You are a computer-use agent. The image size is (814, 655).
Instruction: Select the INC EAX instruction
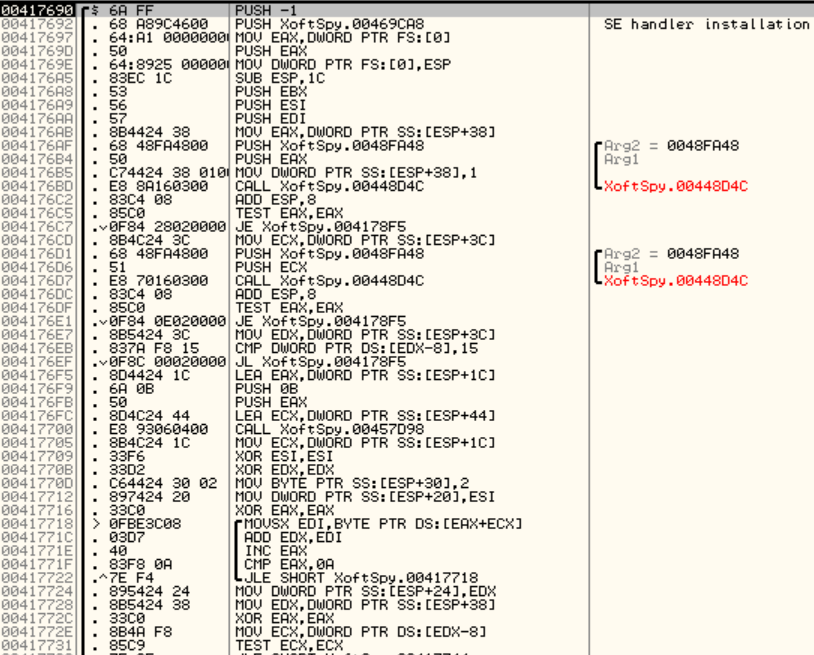(x=275, y=550)
